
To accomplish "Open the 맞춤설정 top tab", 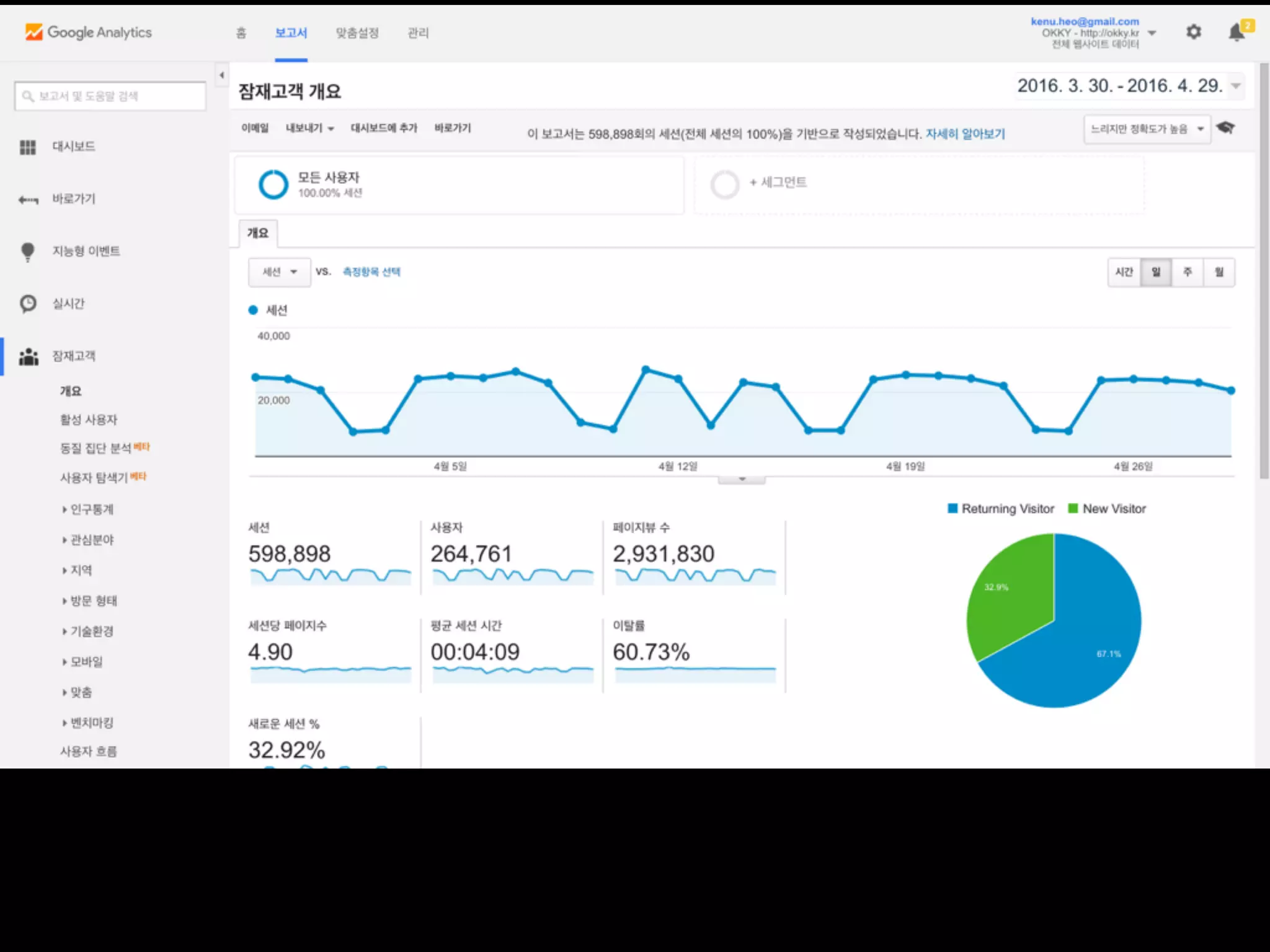I will pyautogui.click(x=357, y=33).
